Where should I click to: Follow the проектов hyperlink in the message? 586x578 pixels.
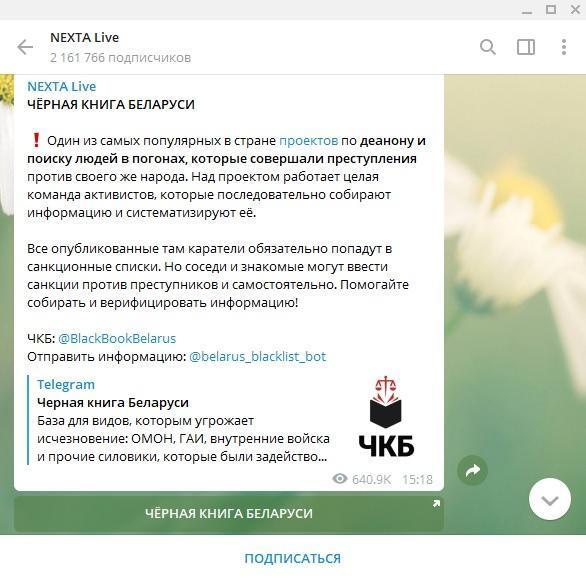[x=309, y=141]
